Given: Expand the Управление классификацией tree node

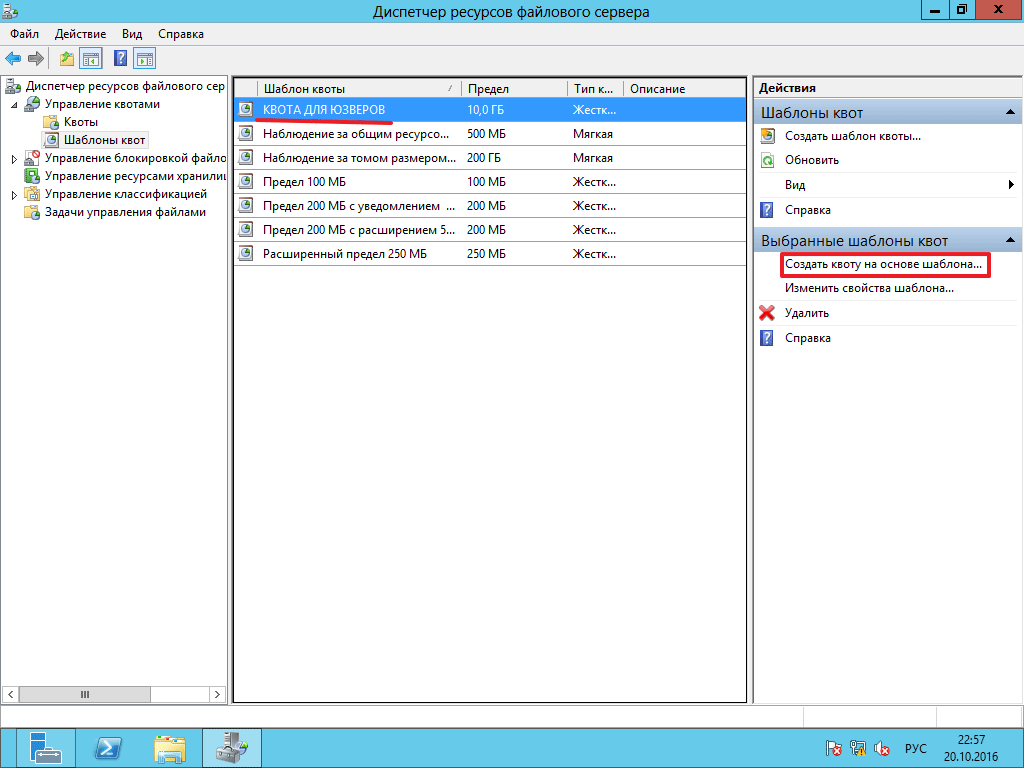Looking at the screenshot, I should pyautogui.click(x=14, y=195).
